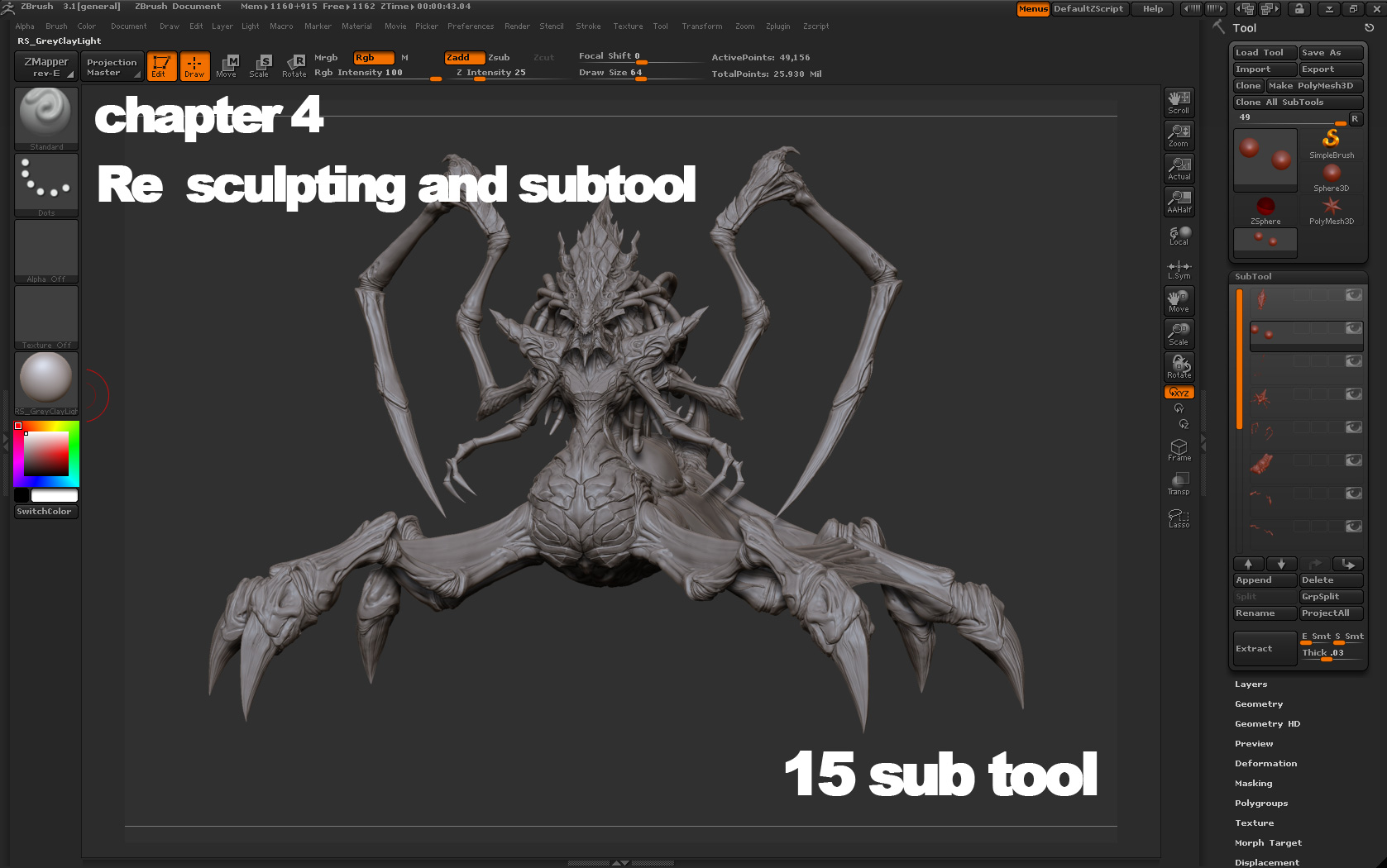1387x868 pixels.
Task: Enable Rgb painting mode
Action: pos(373,58)
